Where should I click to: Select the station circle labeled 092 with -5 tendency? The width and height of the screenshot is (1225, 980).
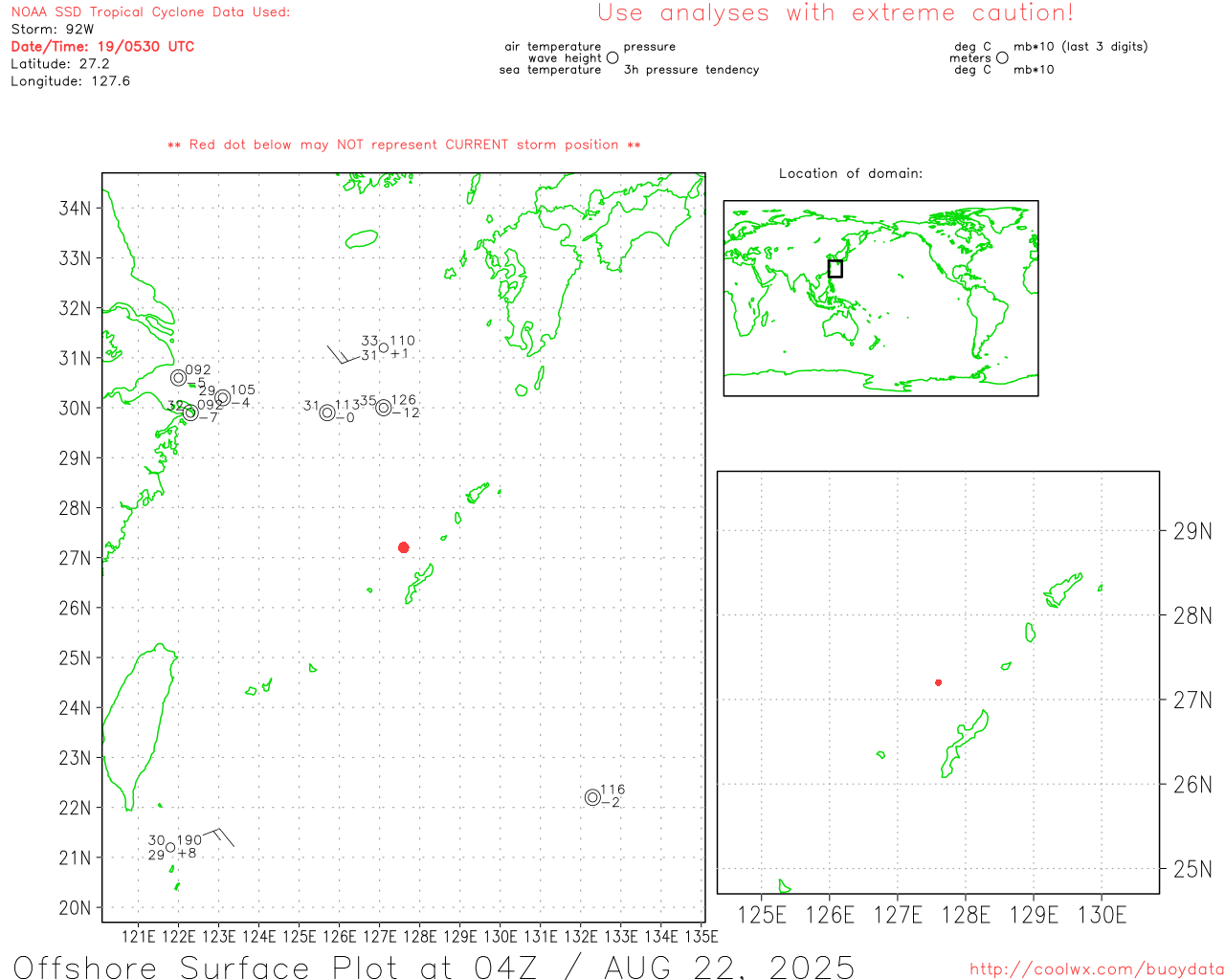click(x=178, y=378)
